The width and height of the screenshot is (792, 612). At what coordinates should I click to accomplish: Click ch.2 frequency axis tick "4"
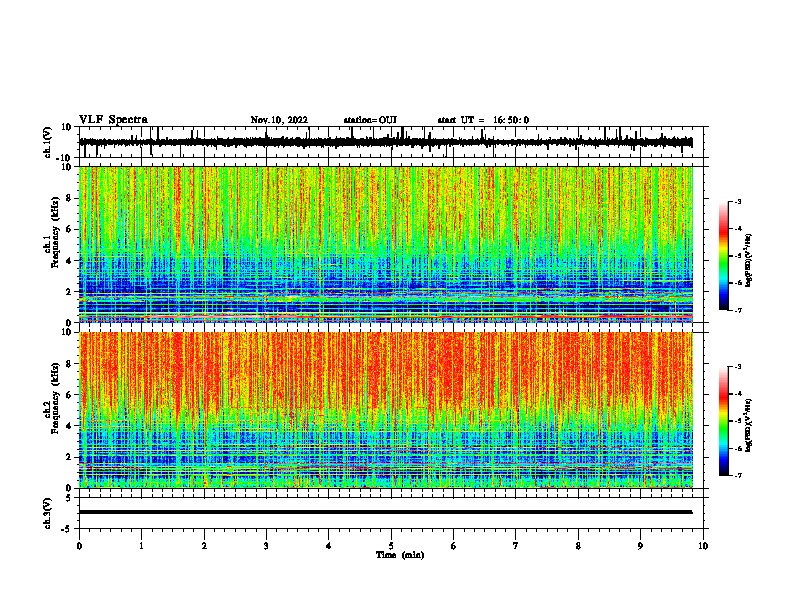click(69, 426)
